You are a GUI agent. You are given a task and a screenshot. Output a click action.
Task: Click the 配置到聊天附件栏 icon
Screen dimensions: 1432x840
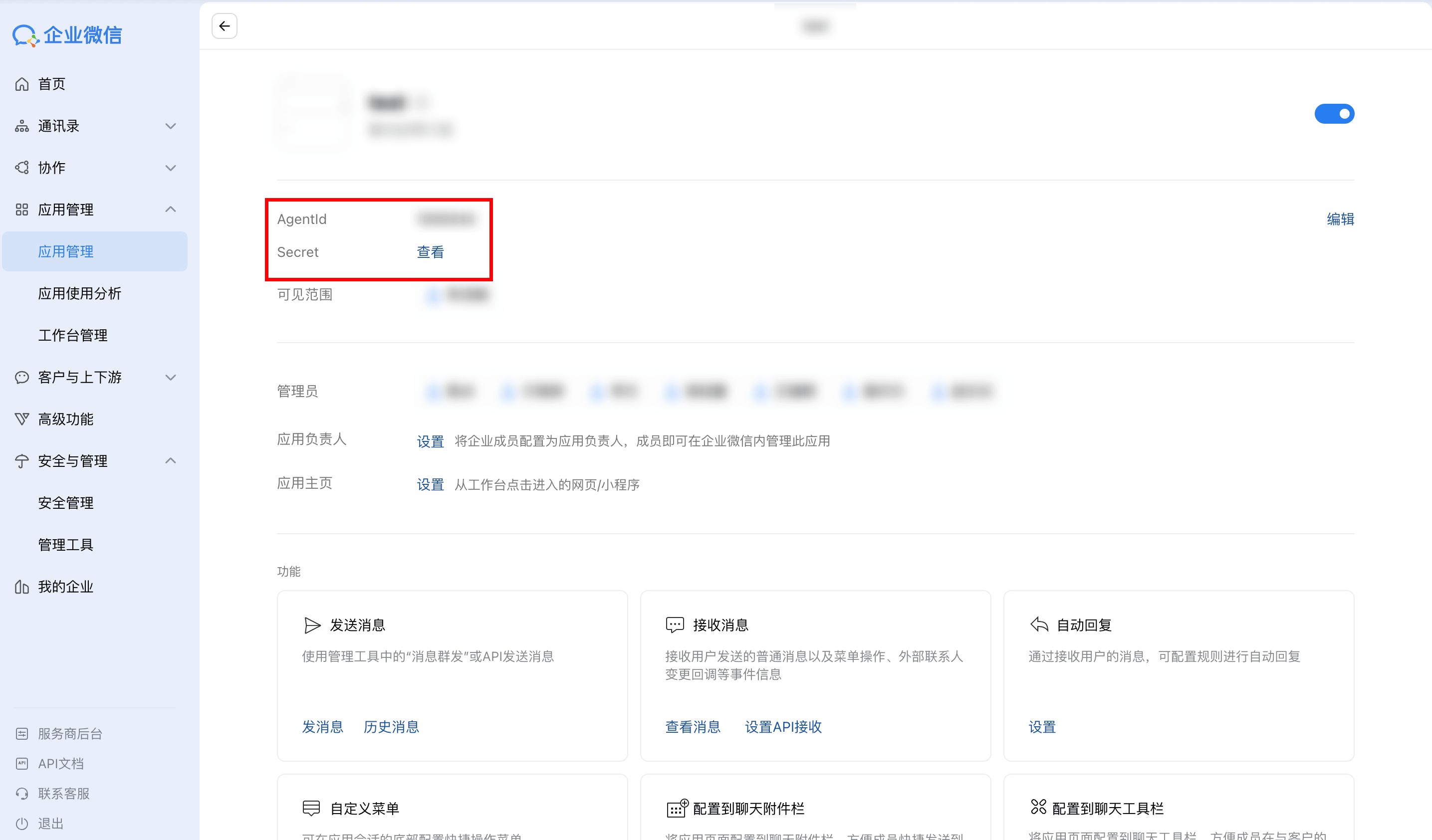(678, 808)
